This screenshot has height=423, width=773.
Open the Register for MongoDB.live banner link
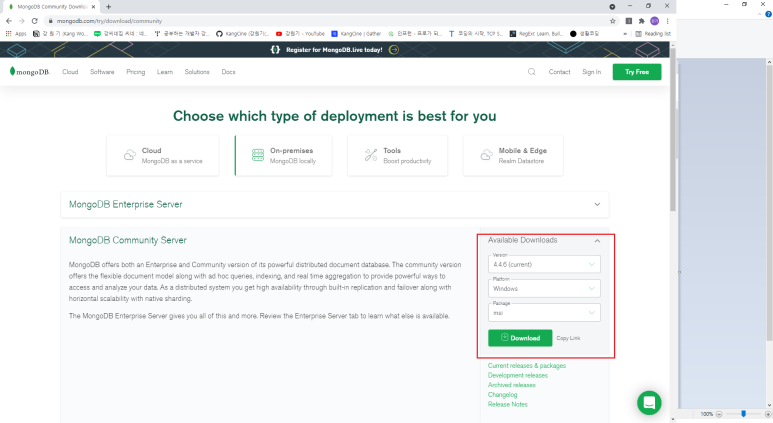click(334, 49)
